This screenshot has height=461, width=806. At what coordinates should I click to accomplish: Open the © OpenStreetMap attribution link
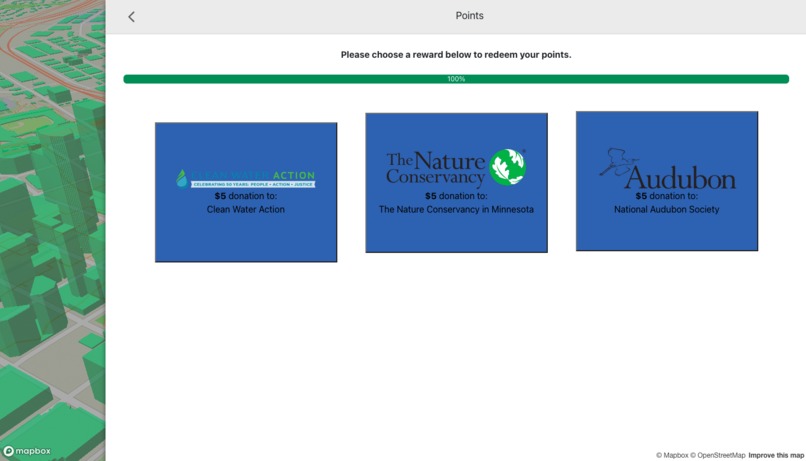pyautogui.click(x=718, y=455)
